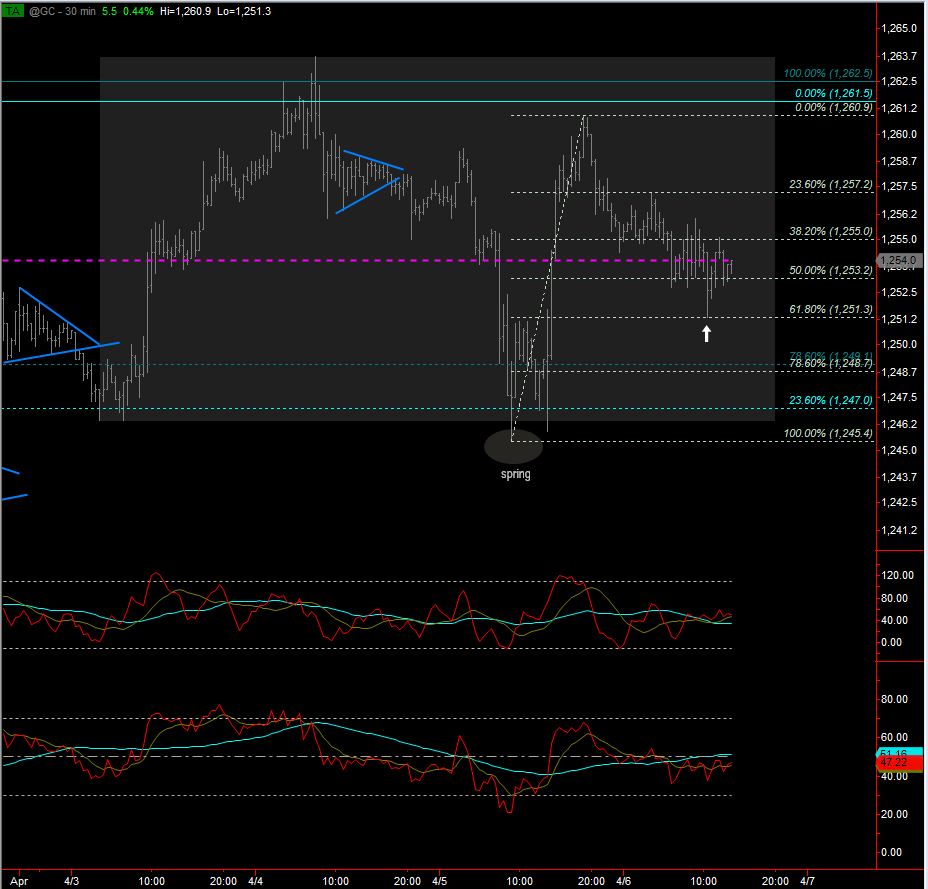928x889 pixels.
Task: Select the @GC - 30 min symbol label
Action: pyautogui.click(x=62, y=11)
